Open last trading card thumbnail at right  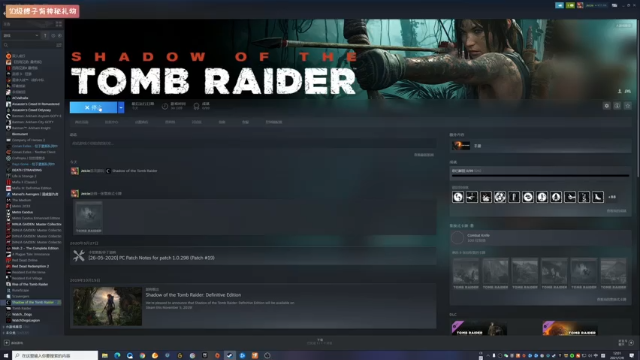click(x=613, y=273)
